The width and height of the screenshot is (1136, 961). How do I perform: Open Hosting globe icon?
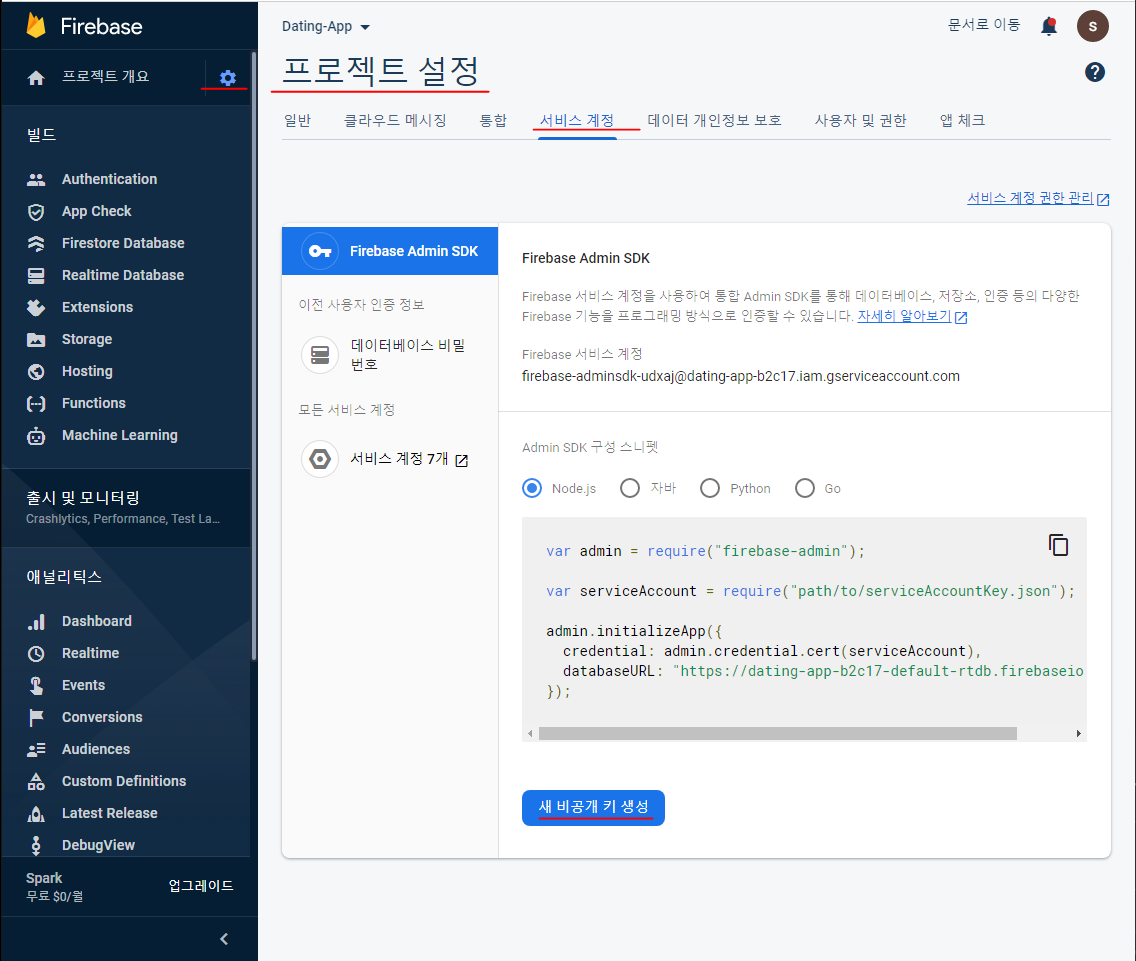point(36,372)
